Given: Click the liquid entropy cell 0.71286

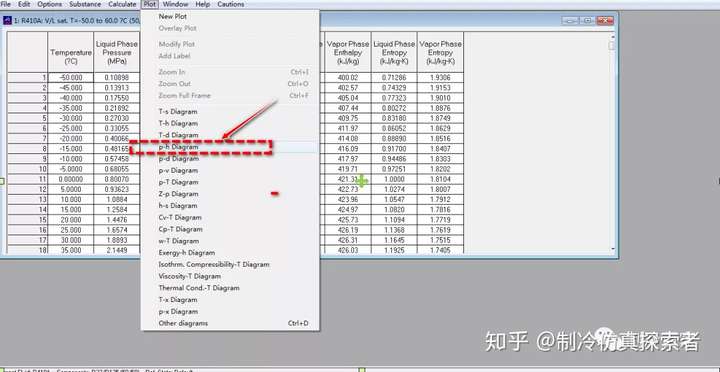Looking at the screenshot, I should click(x=394, y=78).
